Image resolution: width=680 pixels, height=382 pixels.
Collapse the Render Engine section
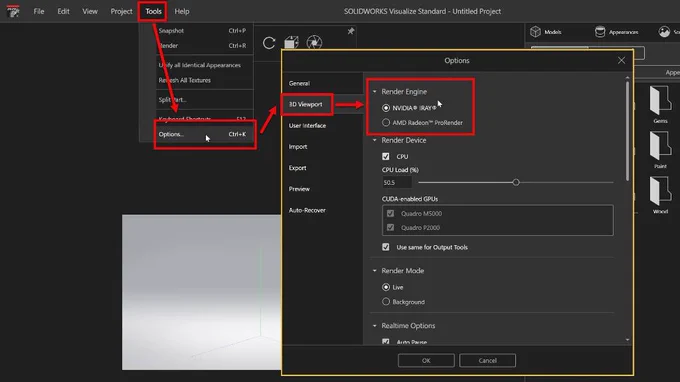[375, 91]
